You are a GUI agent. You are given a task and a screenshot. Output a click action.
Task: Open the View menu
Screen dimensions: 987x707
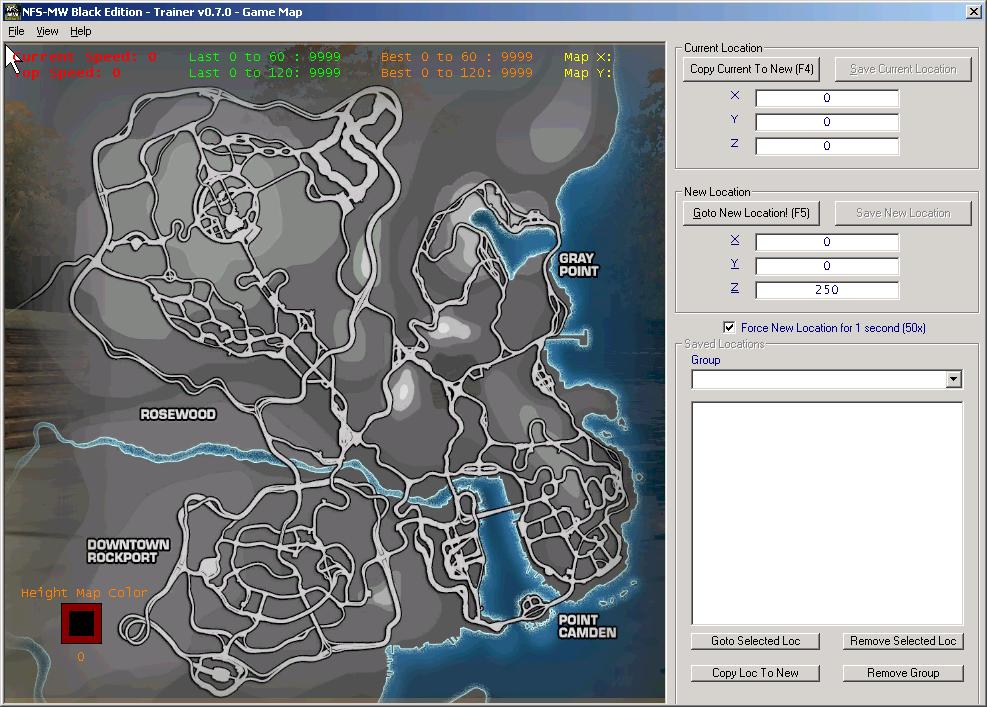click(x=46, y=31)
